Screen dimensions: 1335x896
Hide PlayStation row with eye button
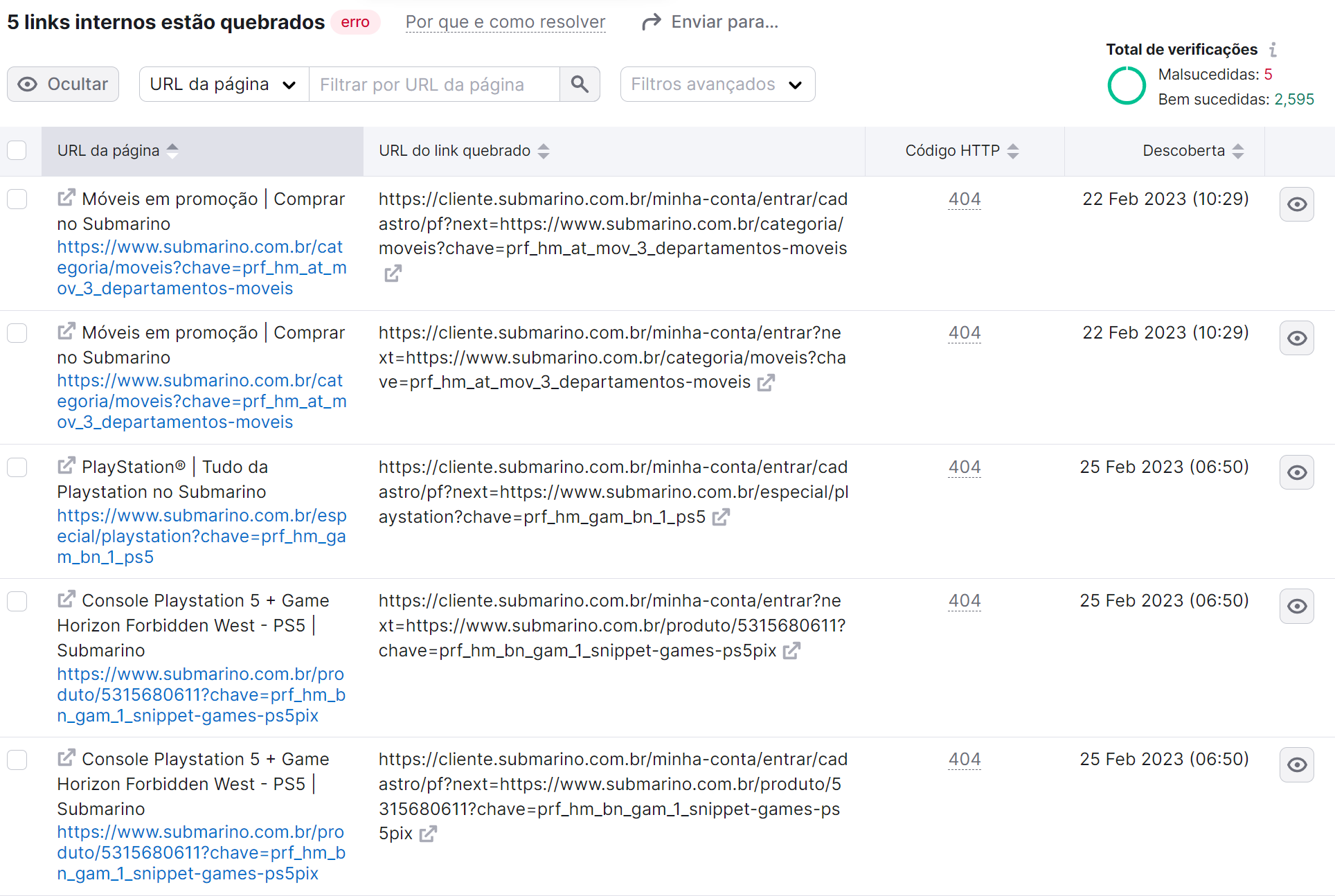(x=1296, y=472)
